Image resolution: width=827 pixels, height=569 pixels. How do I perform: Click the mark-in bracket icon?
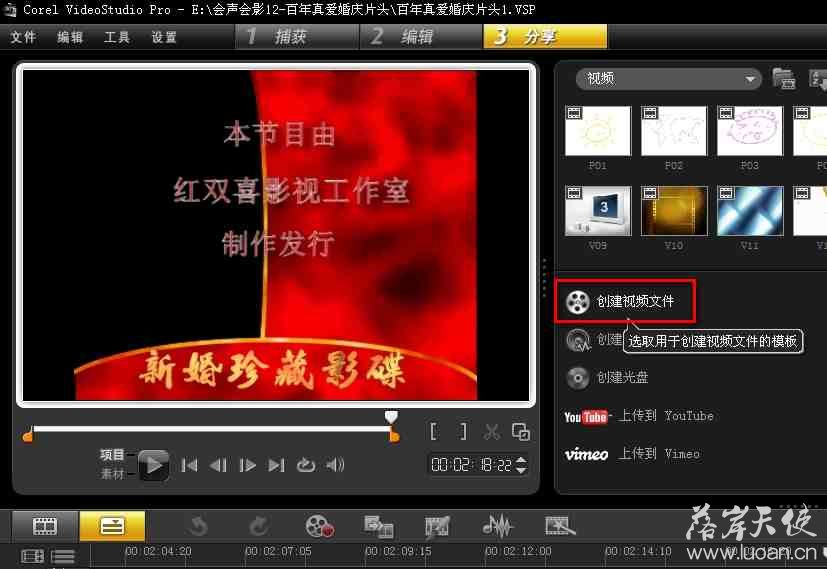click(433, 432)
